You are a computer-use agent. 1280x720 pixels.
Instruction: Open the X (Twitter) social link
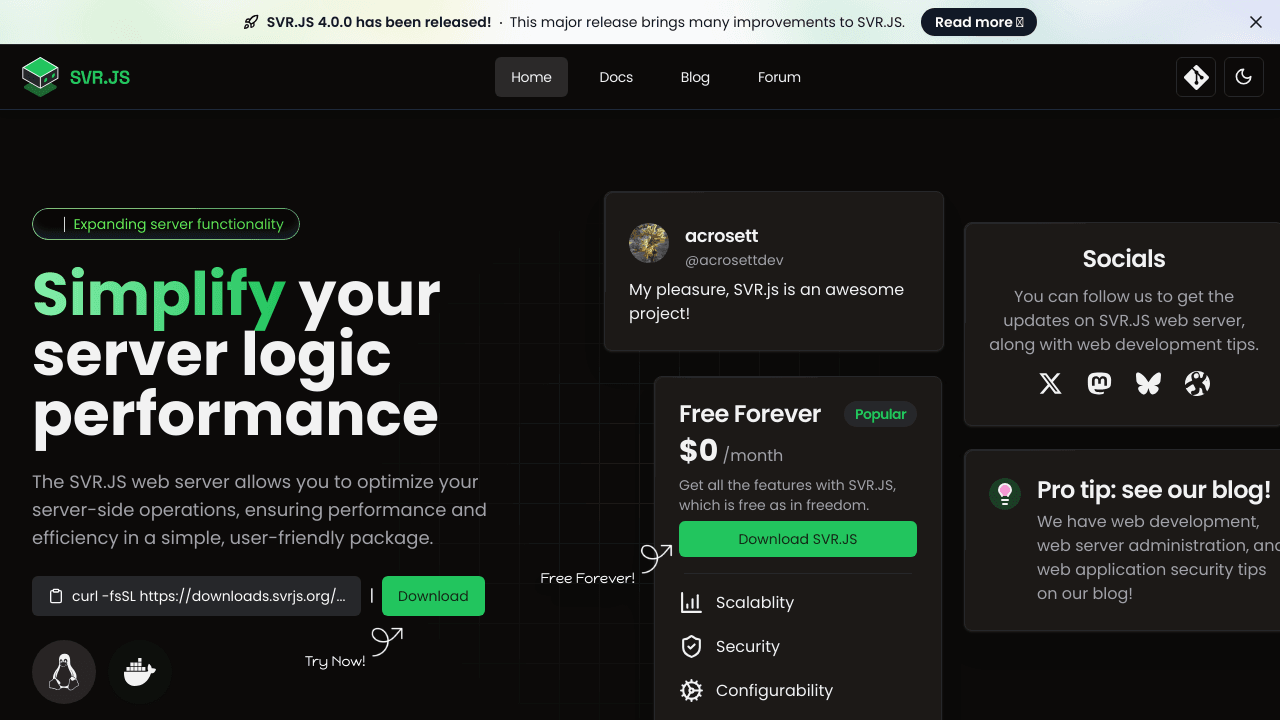(1050, 383)
